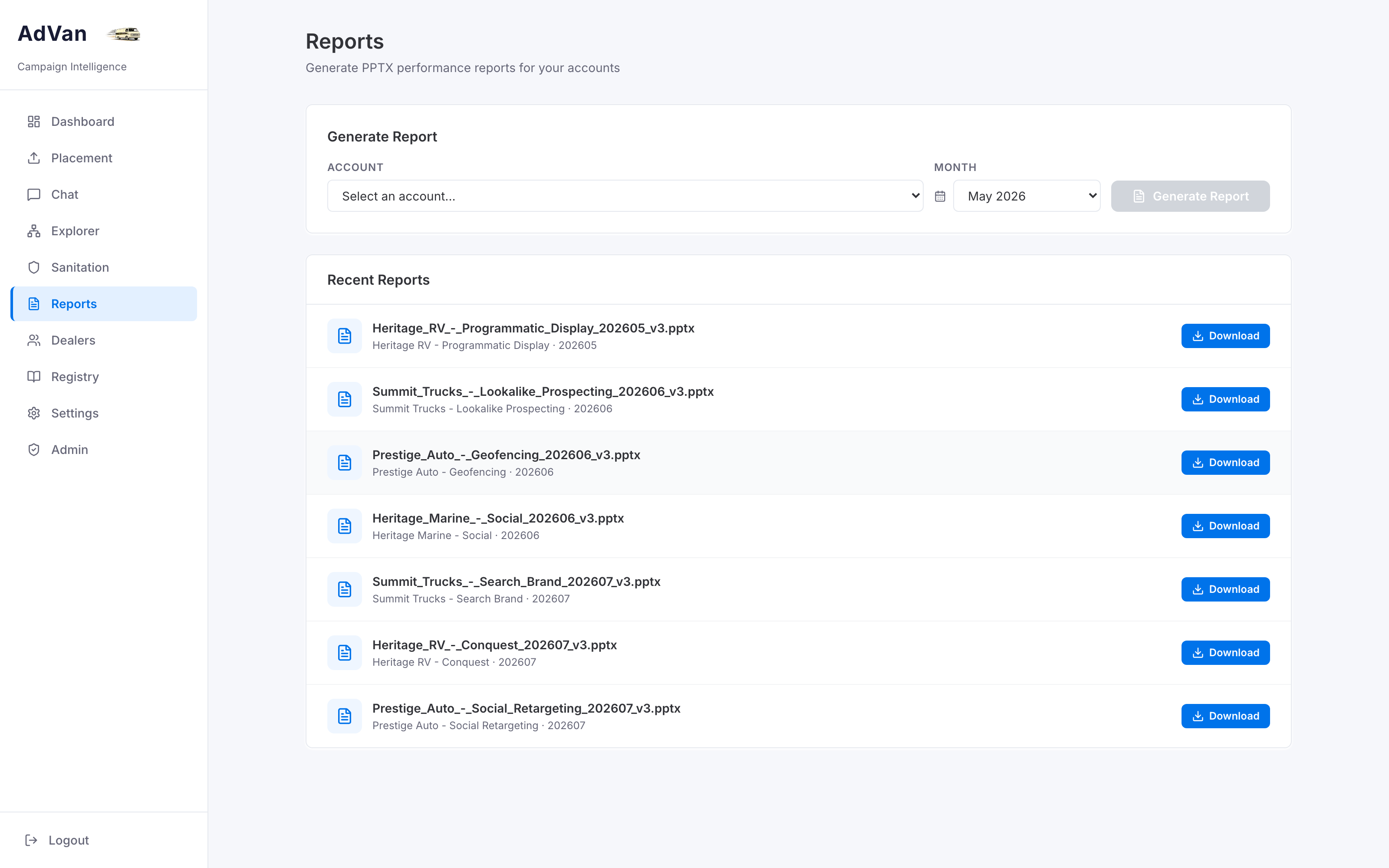
Task: Click the AdVan brand title
Action: tap(52, 34)
